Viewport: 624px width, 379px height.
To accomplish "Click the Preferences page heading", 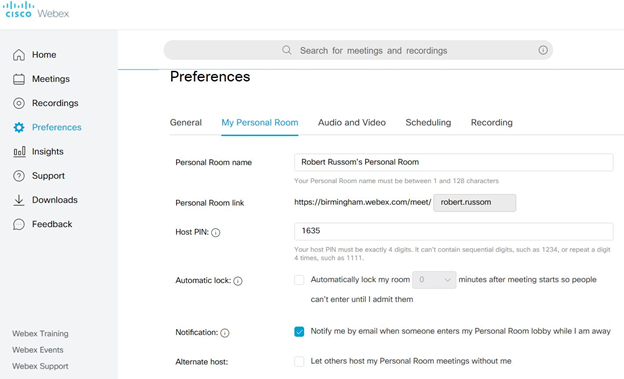I will point(210,76).
